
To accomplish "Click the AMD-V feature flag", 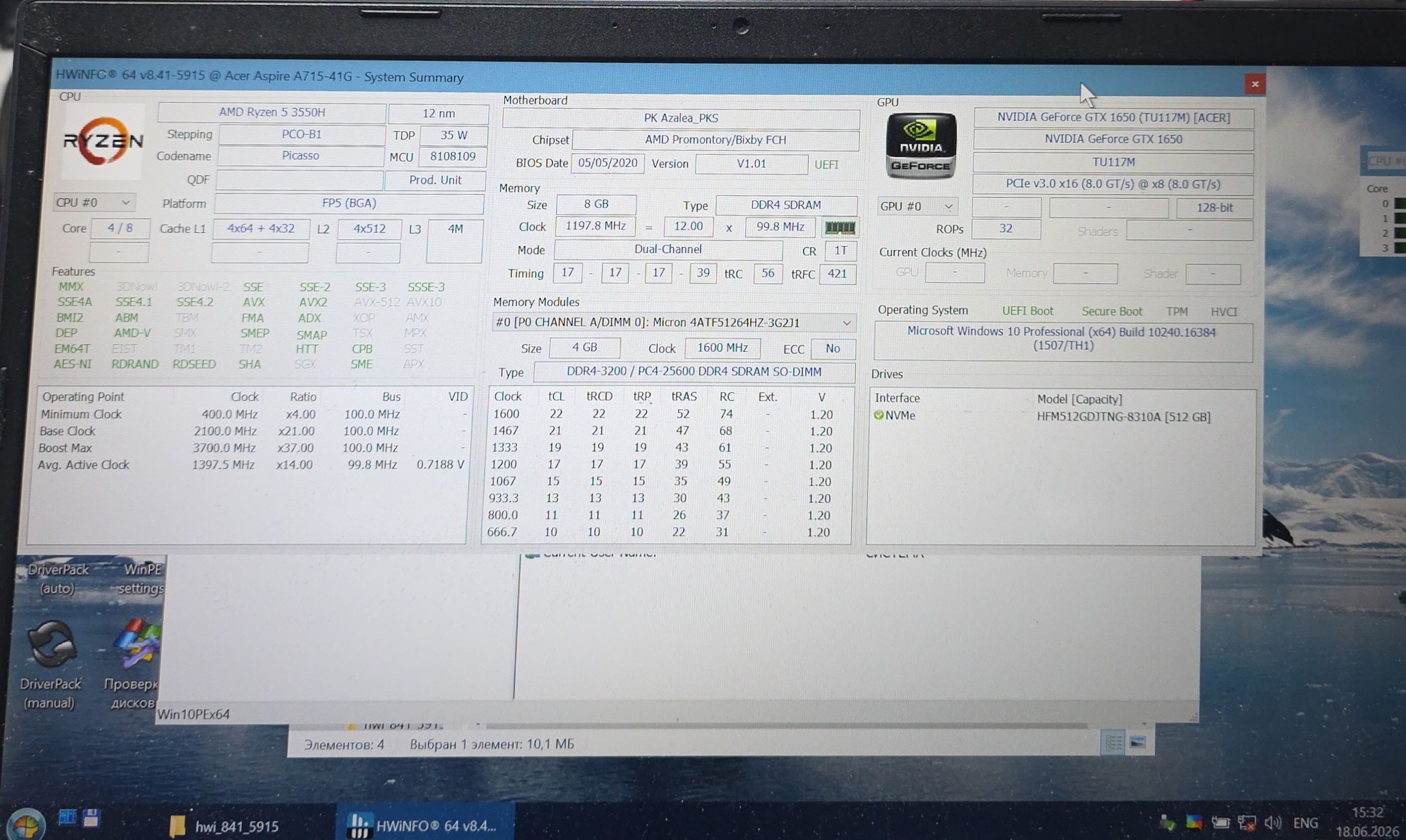I will [132, 334].
